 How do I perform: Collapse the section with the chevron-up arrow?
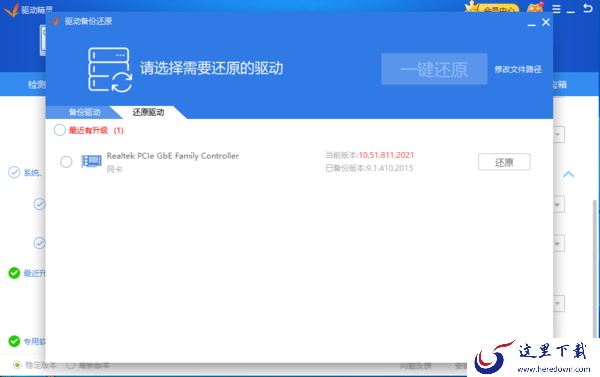point(569,175)
